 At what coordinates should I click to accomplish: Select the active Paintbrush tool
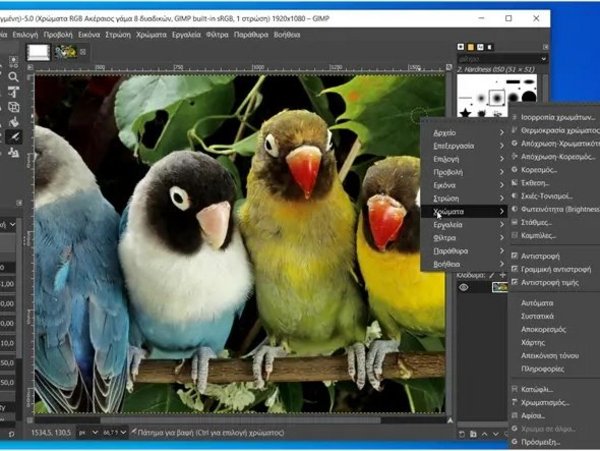point(13,137)
